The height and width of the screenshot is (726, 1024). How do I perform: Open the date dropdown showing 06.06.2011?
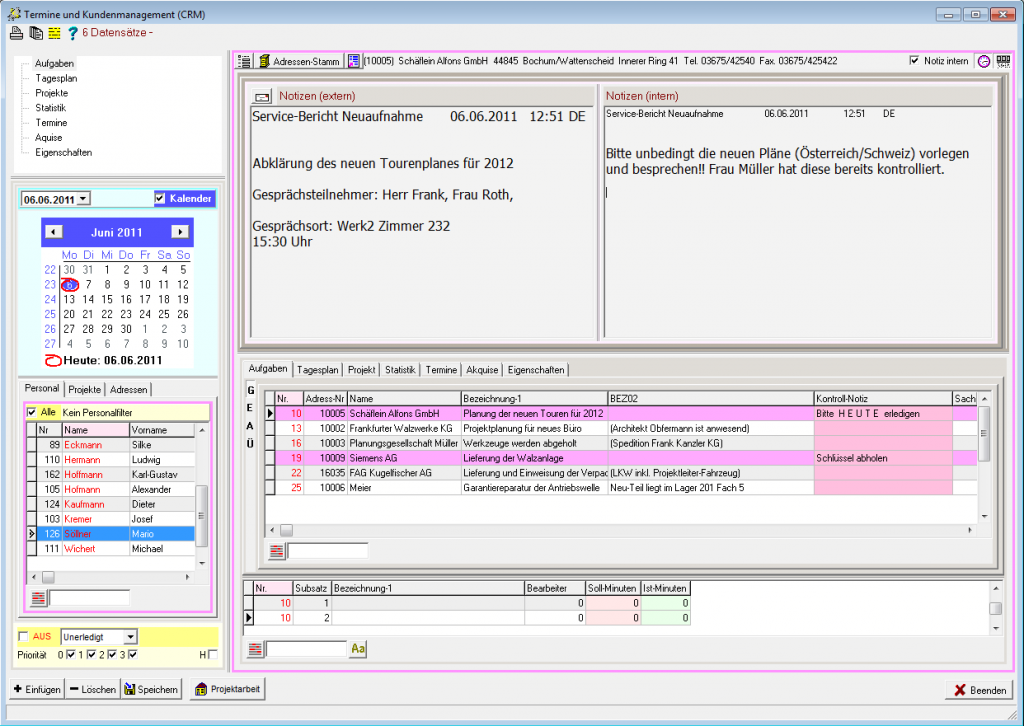(x=84, y=199)
